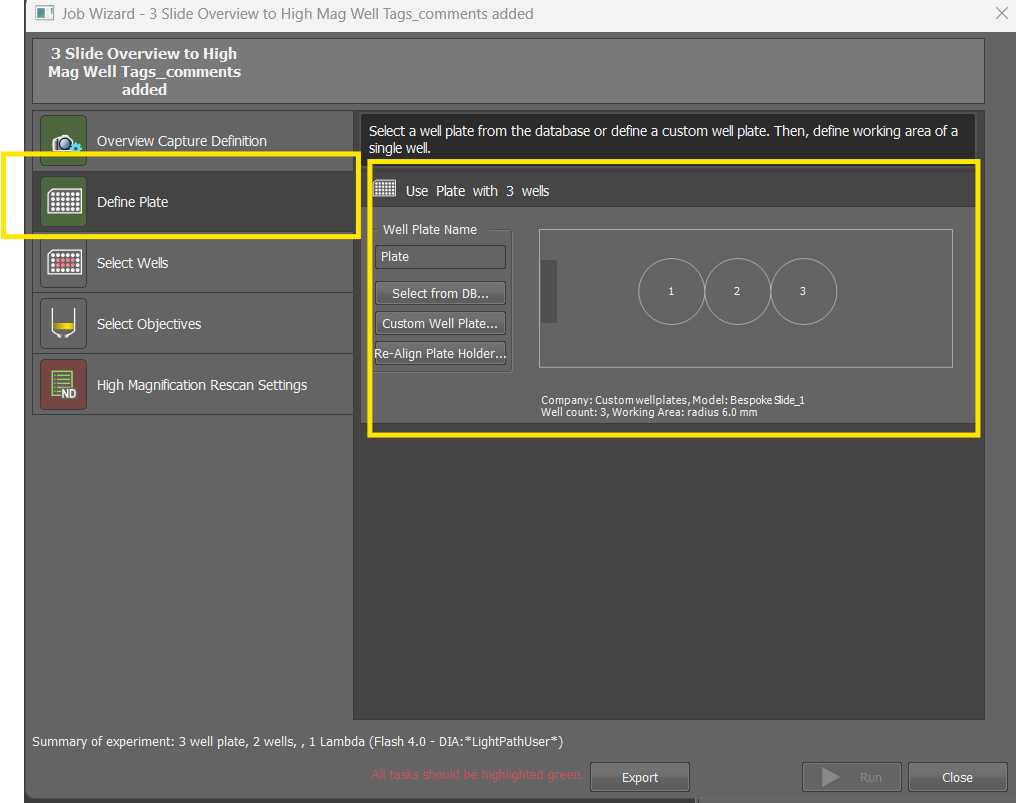Click the Close button at bottom right
The height and width of the screenshot is (803, 1016).
pyautogui.click(x=957, y=777)
